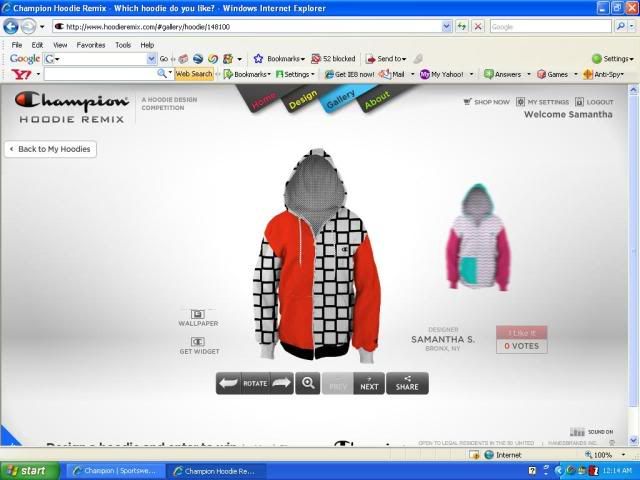Switch to Champion Hoodie Re... taskbar window
640x480 pixels.
216,471
